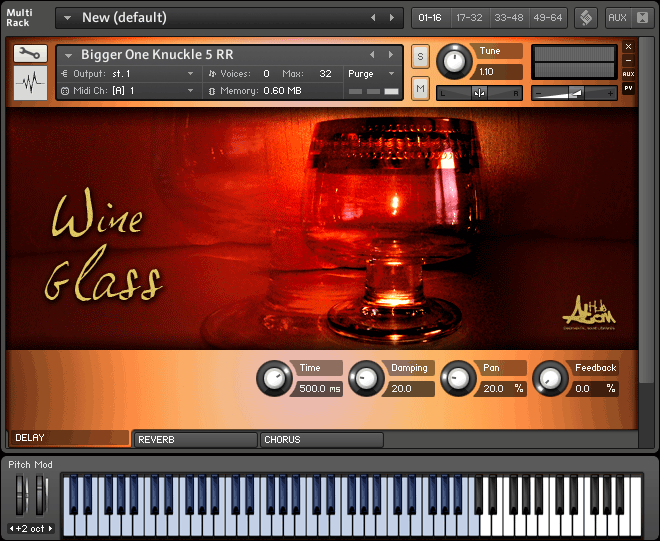This screenshot has height=541, width=660.
Task: Open the multi rack preset dropdown arrow
Action: tap(67, 18)
